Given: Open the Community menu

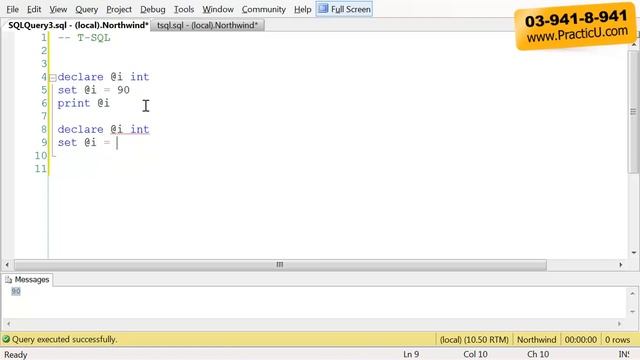Looking at the screenshot, I should coord(263,9).
